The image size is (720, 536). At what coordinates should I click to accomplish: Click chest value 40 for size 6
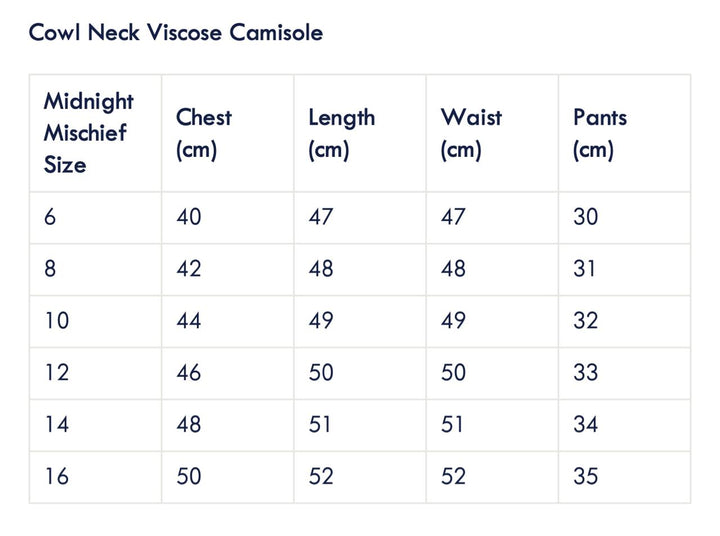point(188,217)
